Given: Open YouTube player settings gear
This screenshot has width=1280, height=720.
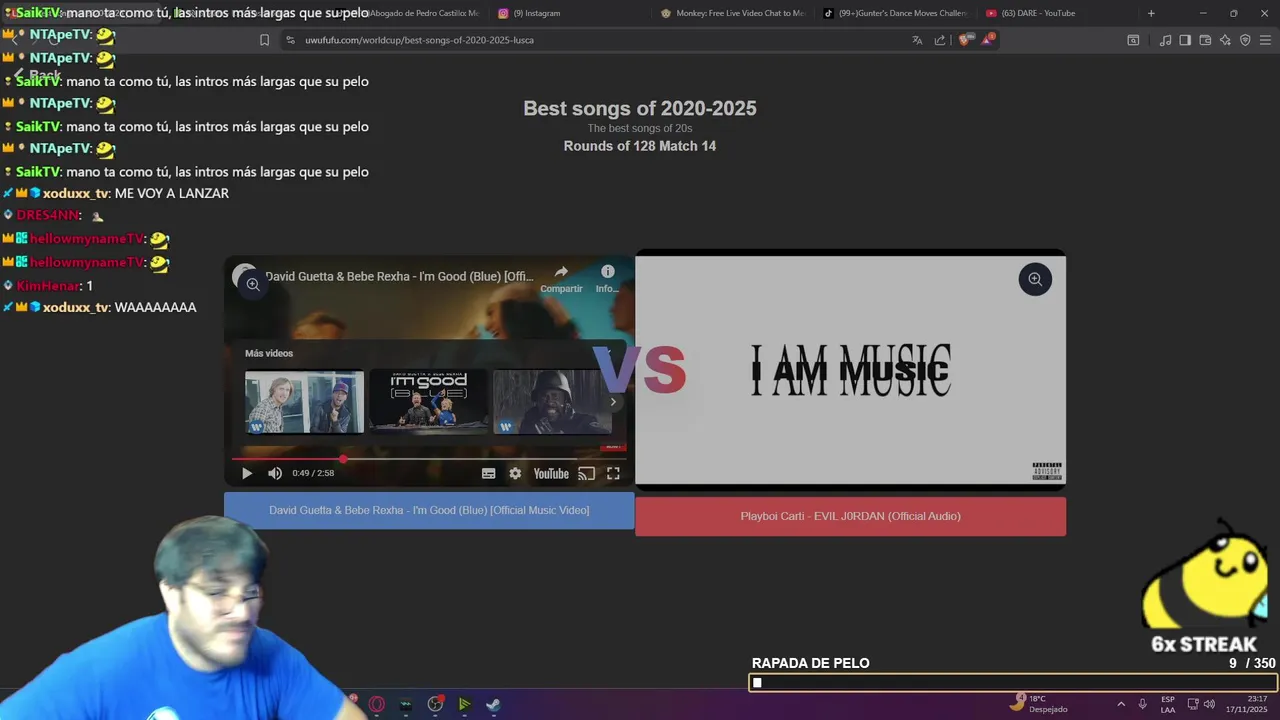Looking at the screenshot, I should [515, 474].
